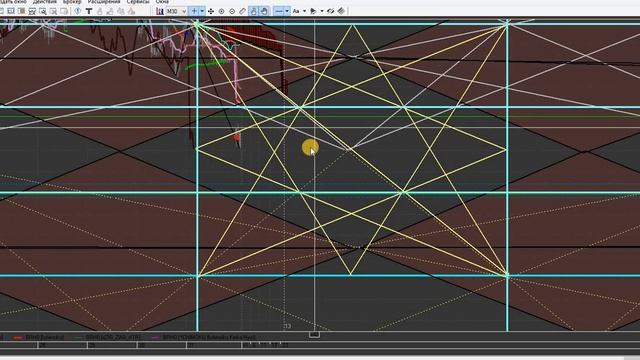Viewport: 640px width, 360px height.
Task: Select the four-arrow move tool
Action: pos(211,11)
